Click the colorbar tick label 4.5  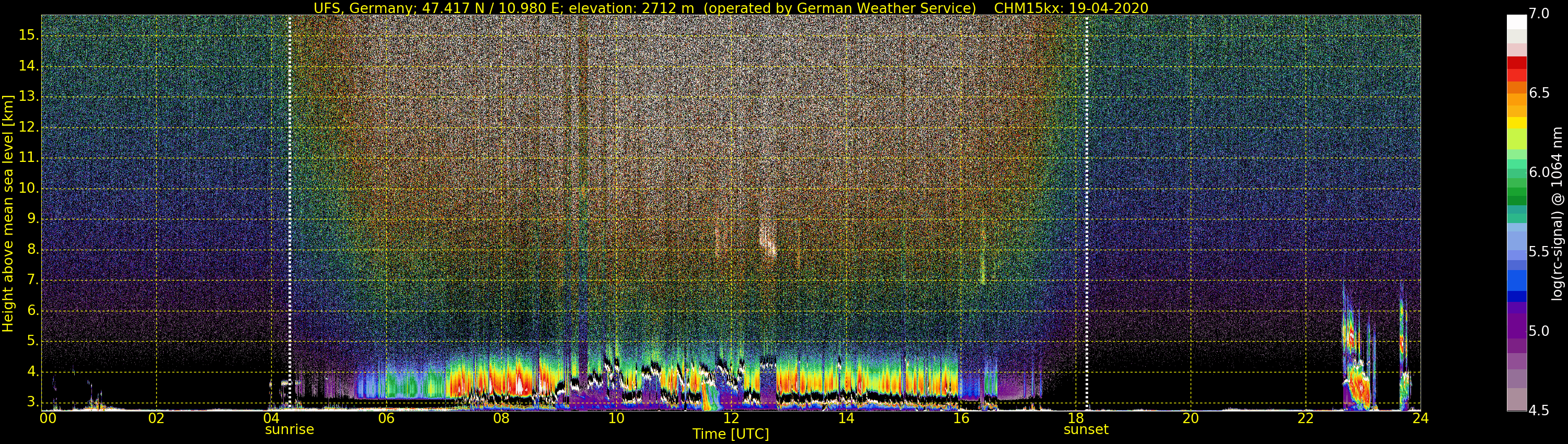click(1539, 411)
